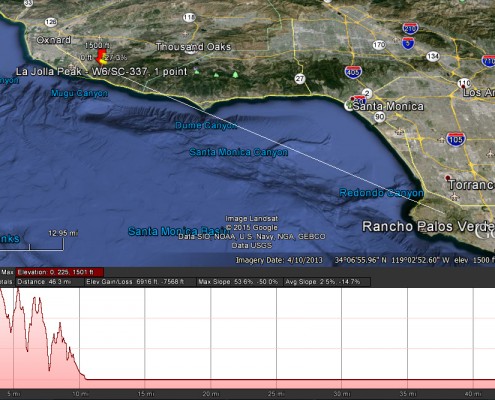Click the Santa Monica city label
495x400 pixels.
[388, 106]
